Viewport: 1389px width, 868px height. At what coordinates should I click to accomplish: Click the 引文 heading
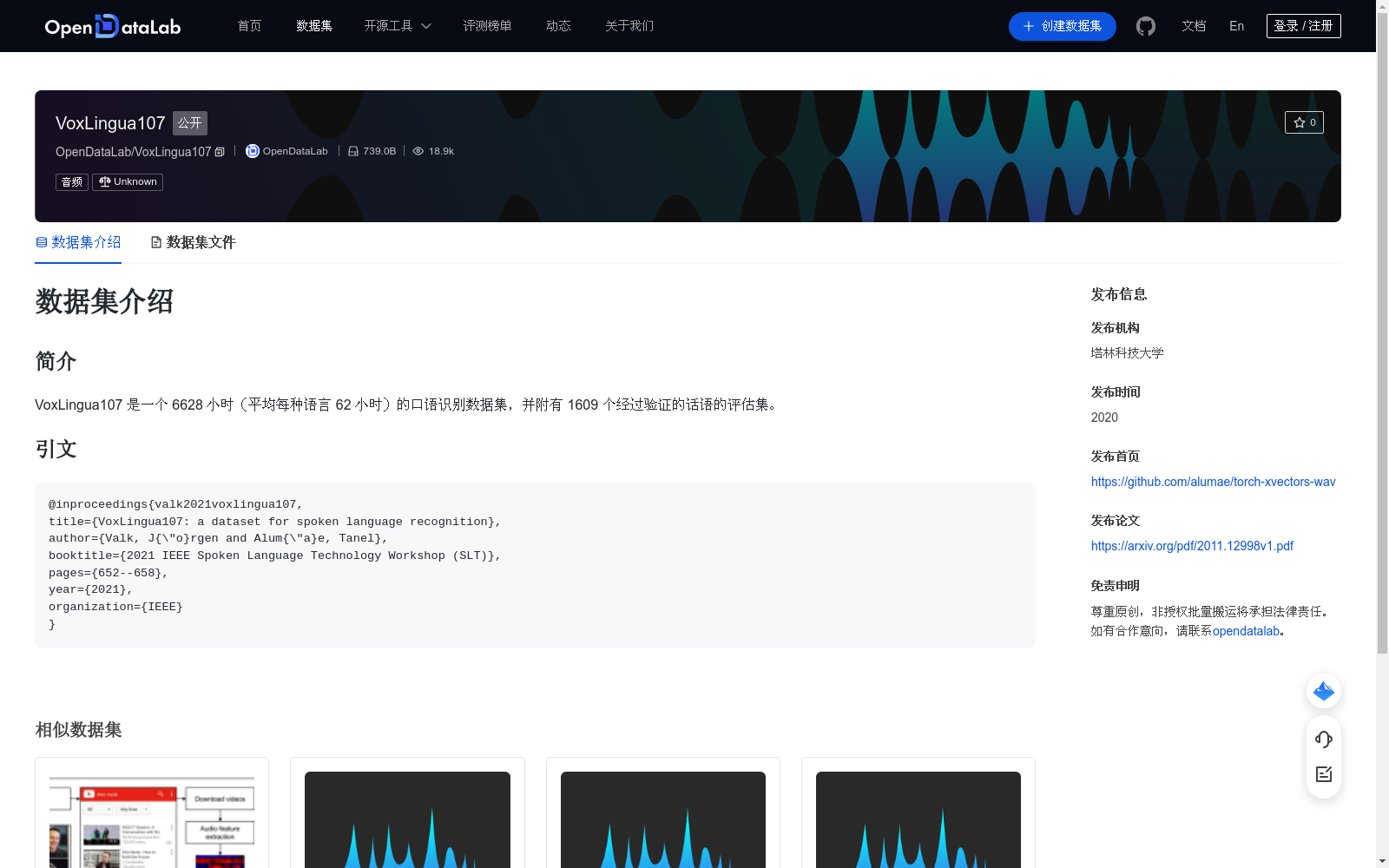[56, 449]
